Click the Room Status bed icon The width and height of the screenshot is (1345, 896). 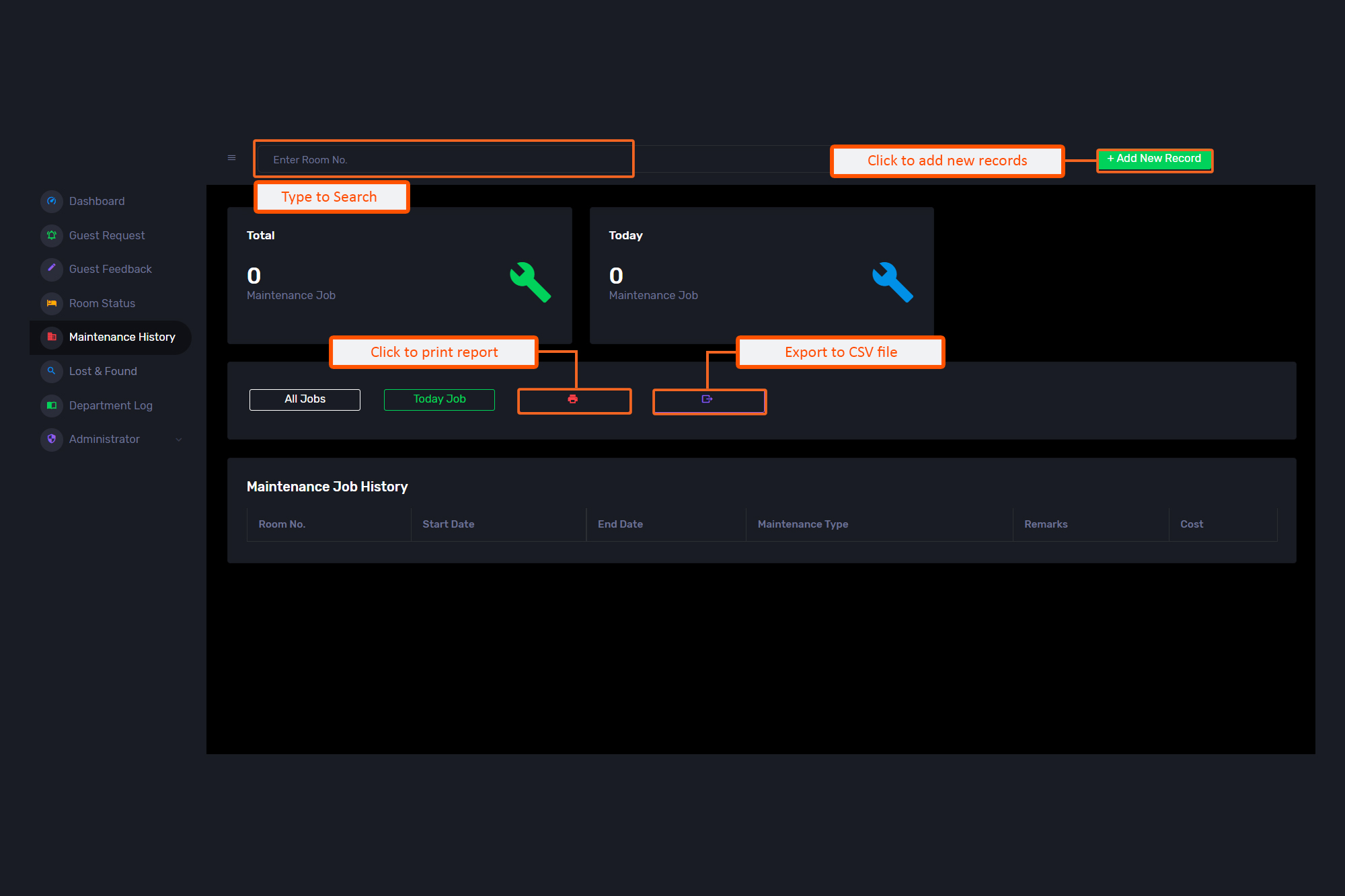pyautogui.click(x=52, y=303)
